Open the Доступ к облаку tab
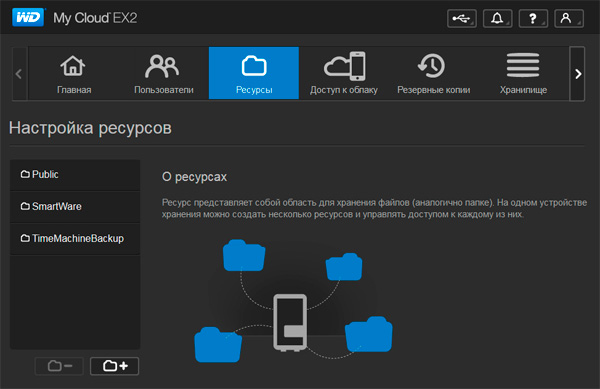The height and width of the screenshot is (389, 600). 344,73
